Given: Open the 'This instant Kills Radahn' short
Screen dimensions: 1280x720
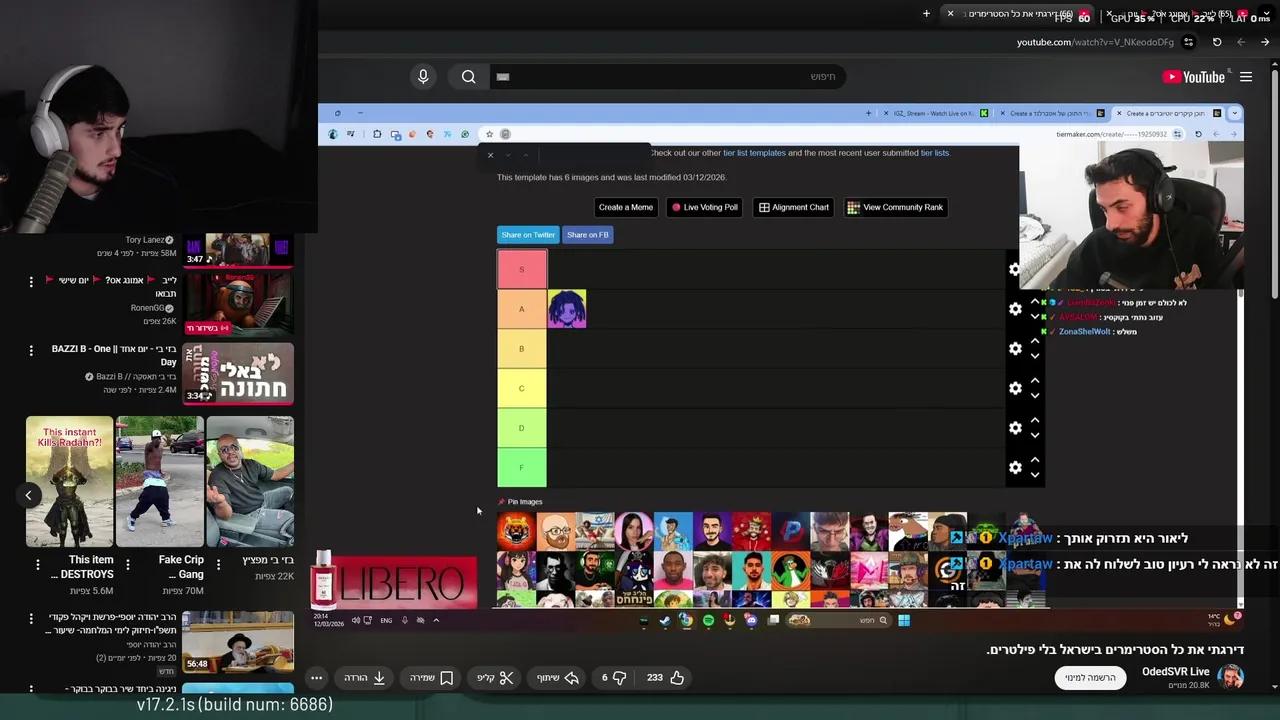Looking at the screenshot, I should tap(69, 482).
